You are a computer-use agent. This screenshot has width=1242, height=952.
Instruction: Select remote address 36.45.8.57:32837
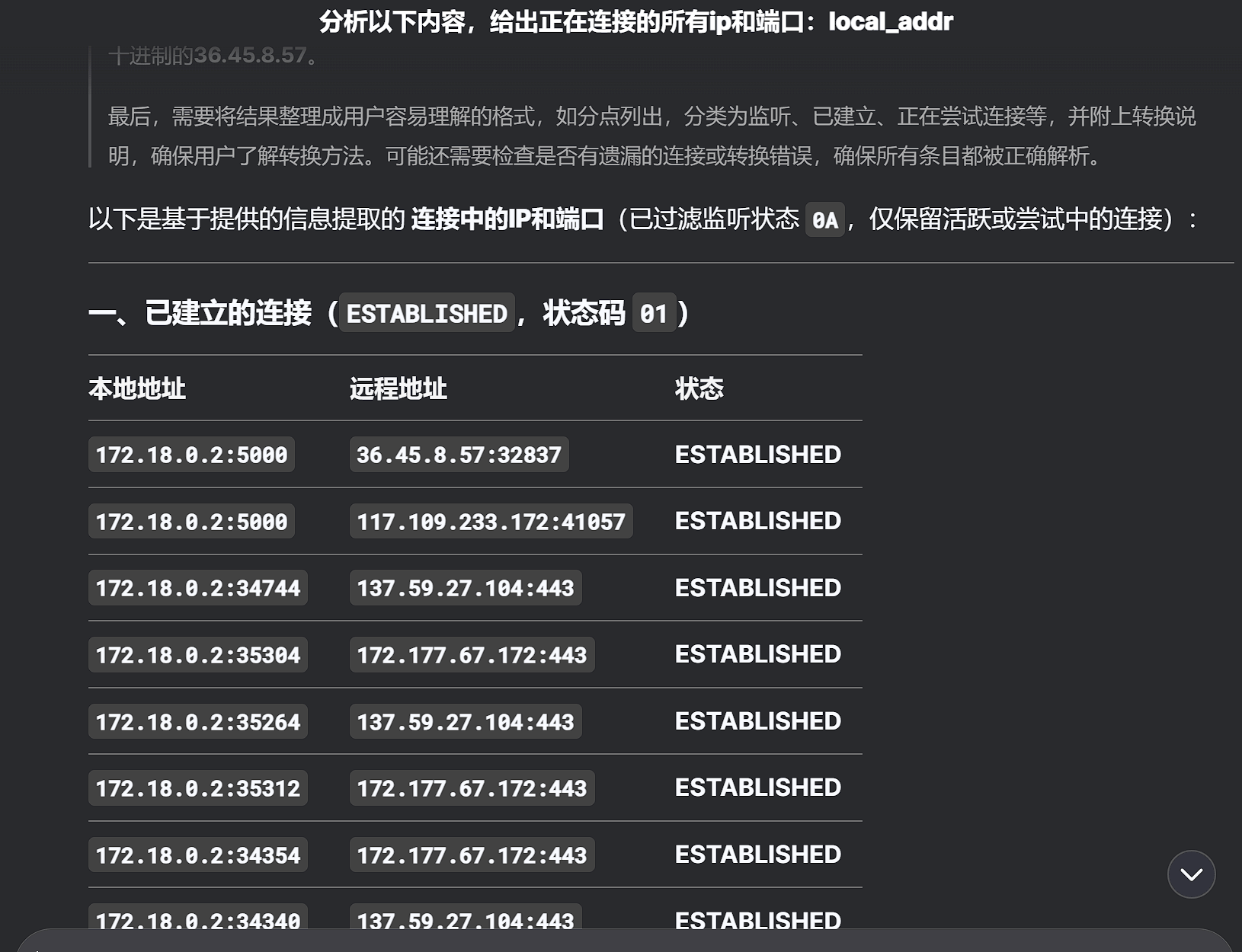point(459,455)
